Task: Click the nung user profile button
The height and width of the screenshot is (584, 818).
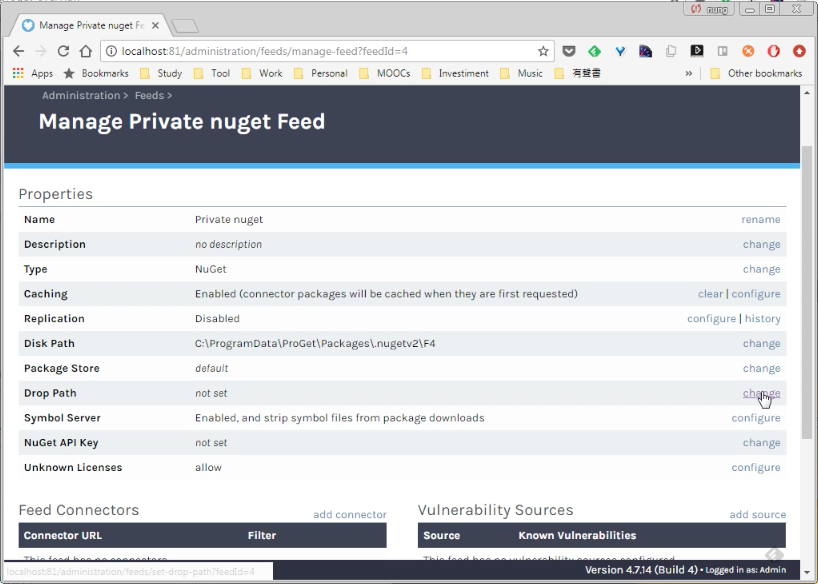Action: (709, 9)
